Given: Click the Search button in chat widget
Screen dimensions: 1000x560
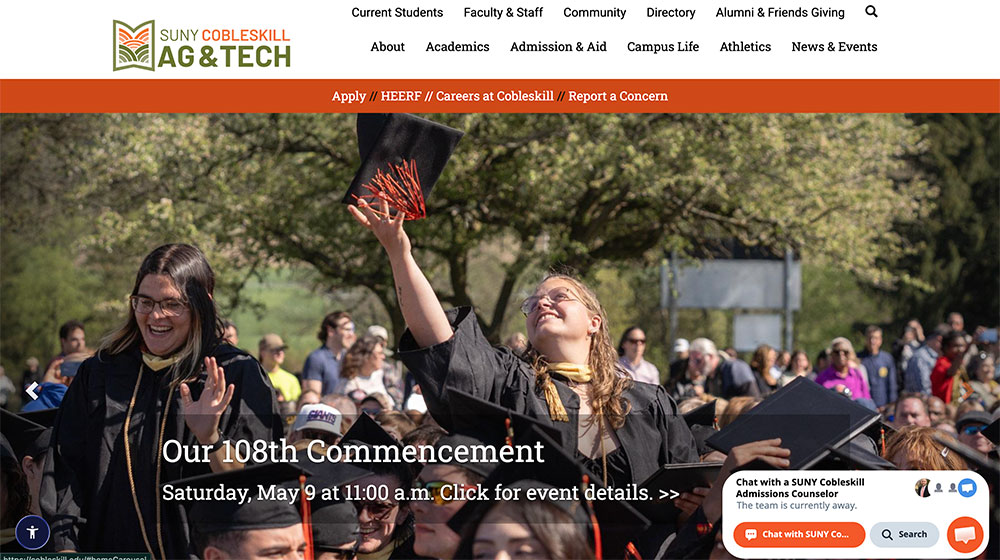Looking at the screenshot, I should click(x=904, y=534).
